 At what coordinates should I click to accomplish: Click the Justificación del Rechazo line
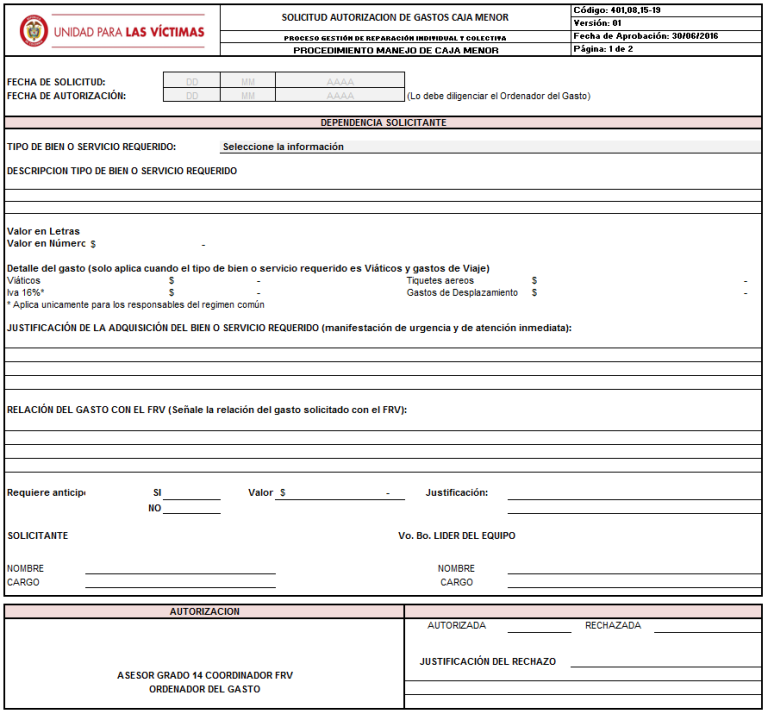[665, 661]
